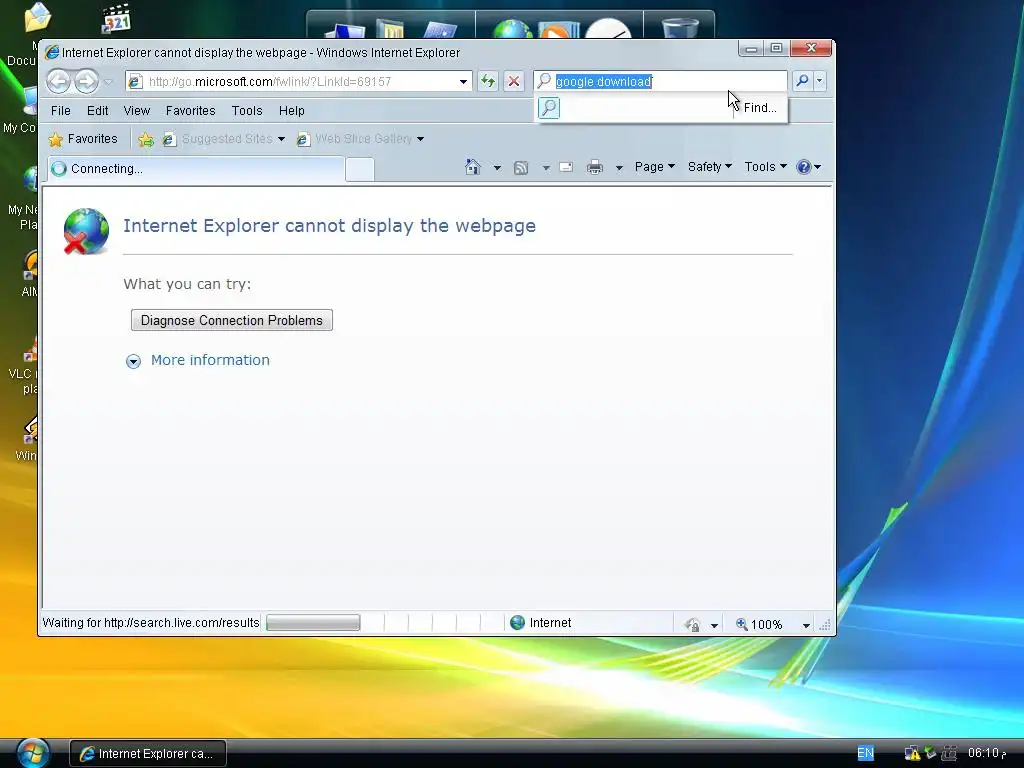Click the Home icon

tap(473, 167)
